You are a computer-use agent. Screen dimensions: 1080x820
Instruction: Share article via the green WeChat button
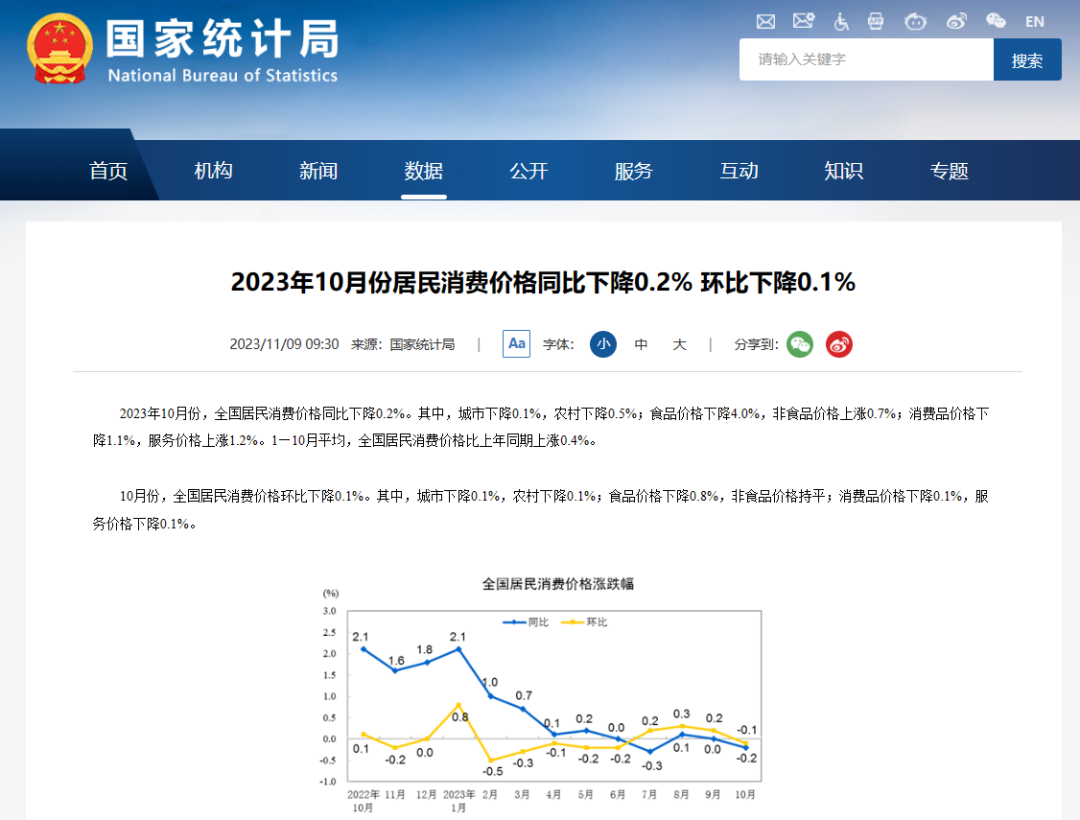coord(799,344)
